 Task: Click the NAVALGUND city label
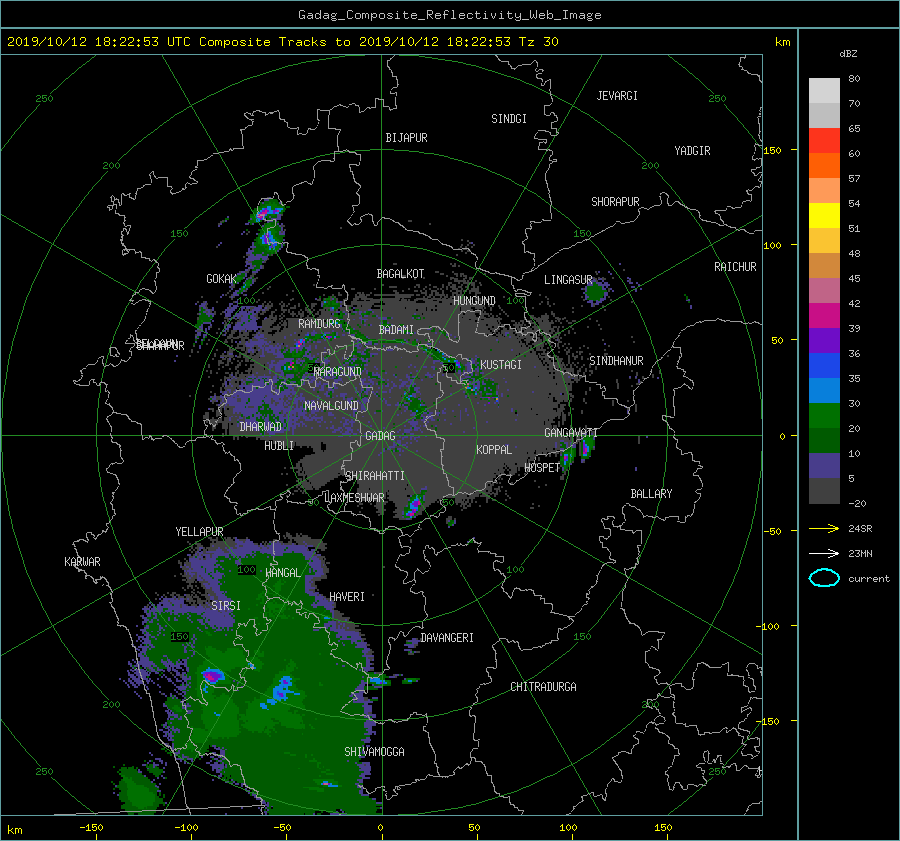[x=331, y=406]
